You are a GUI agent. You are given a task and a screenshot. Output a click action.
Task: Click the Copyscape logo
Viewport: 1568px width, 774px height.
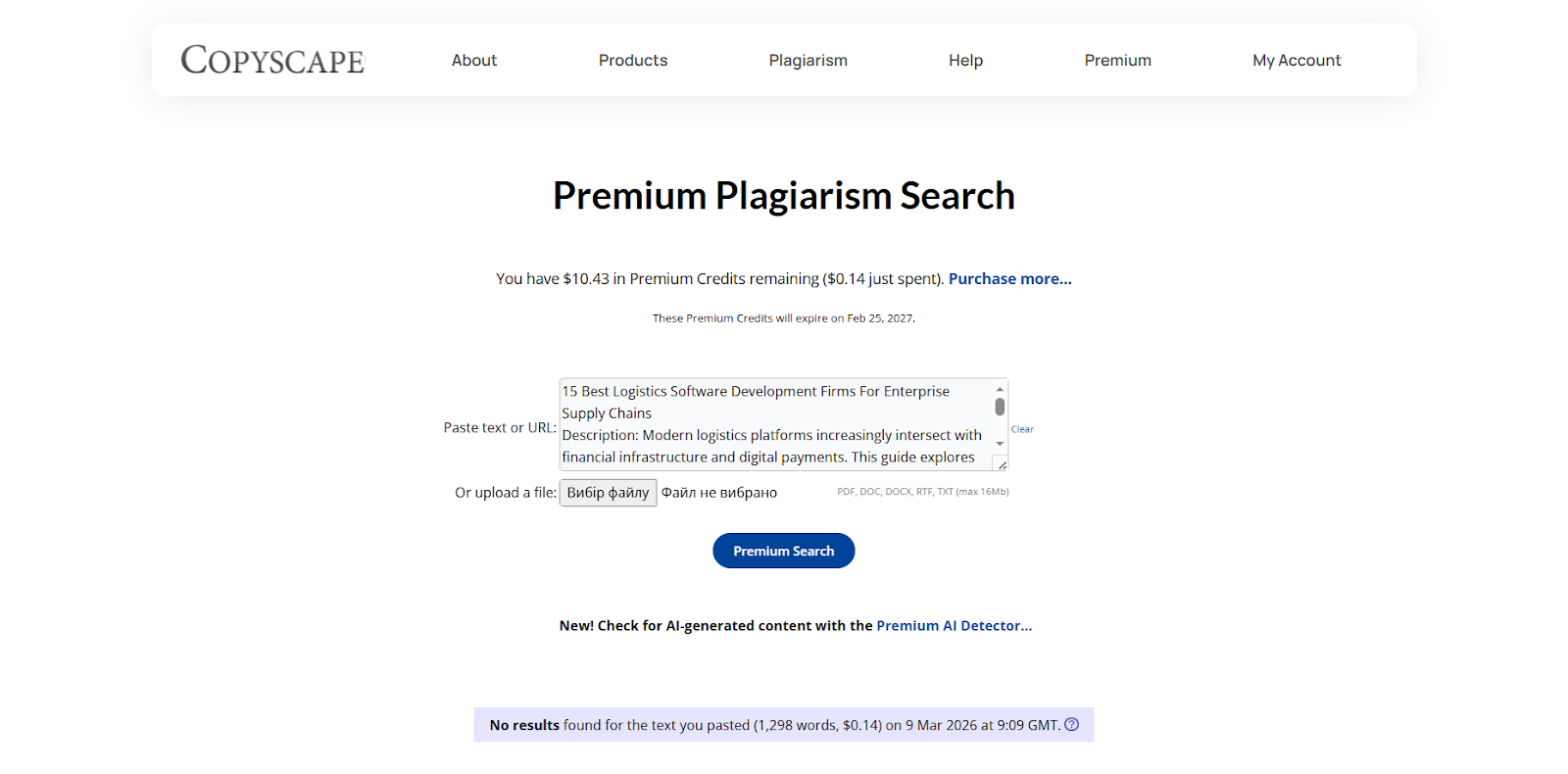[272, 61]
